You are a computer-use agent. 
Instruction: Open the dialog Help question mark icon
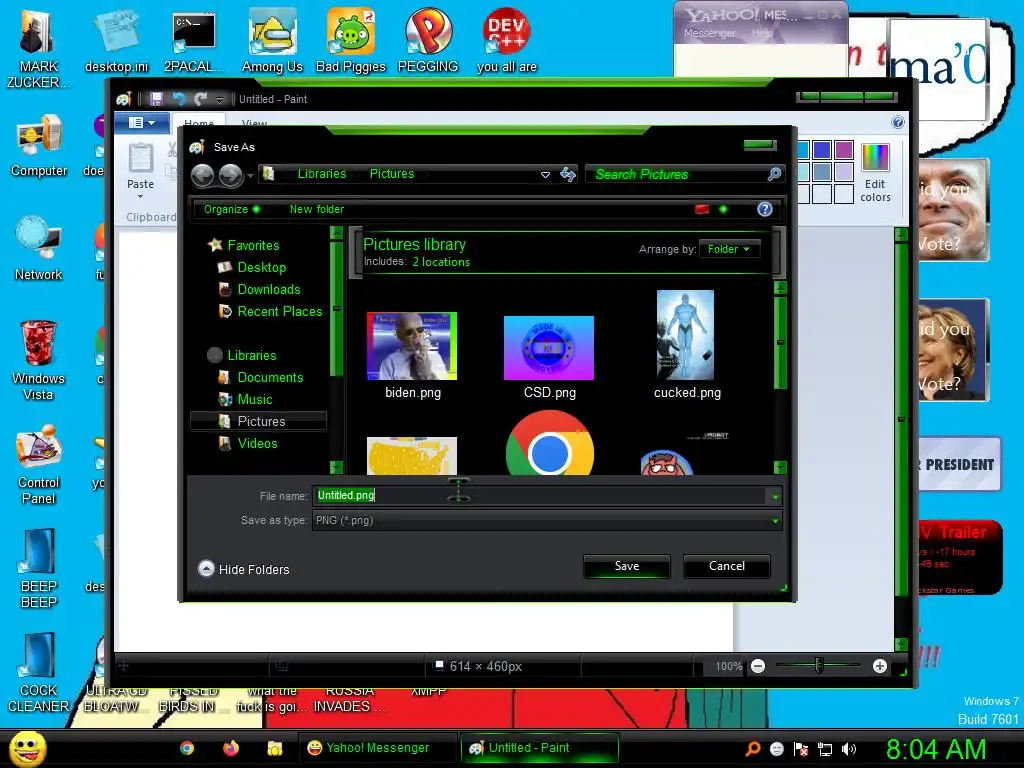pyautogui.click(x=765, y=209)
